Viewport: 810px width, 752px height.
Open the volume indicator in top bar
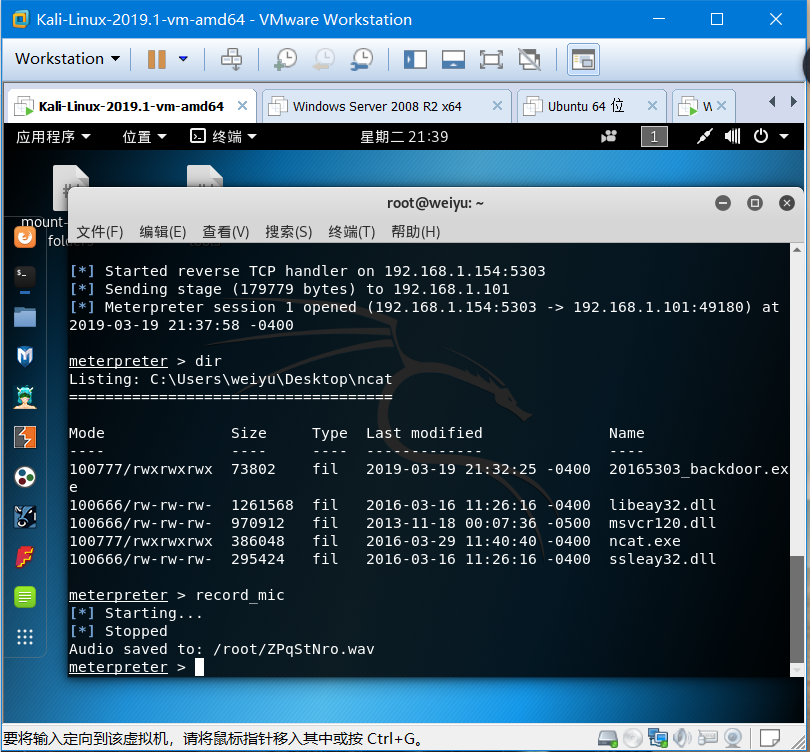733,137
